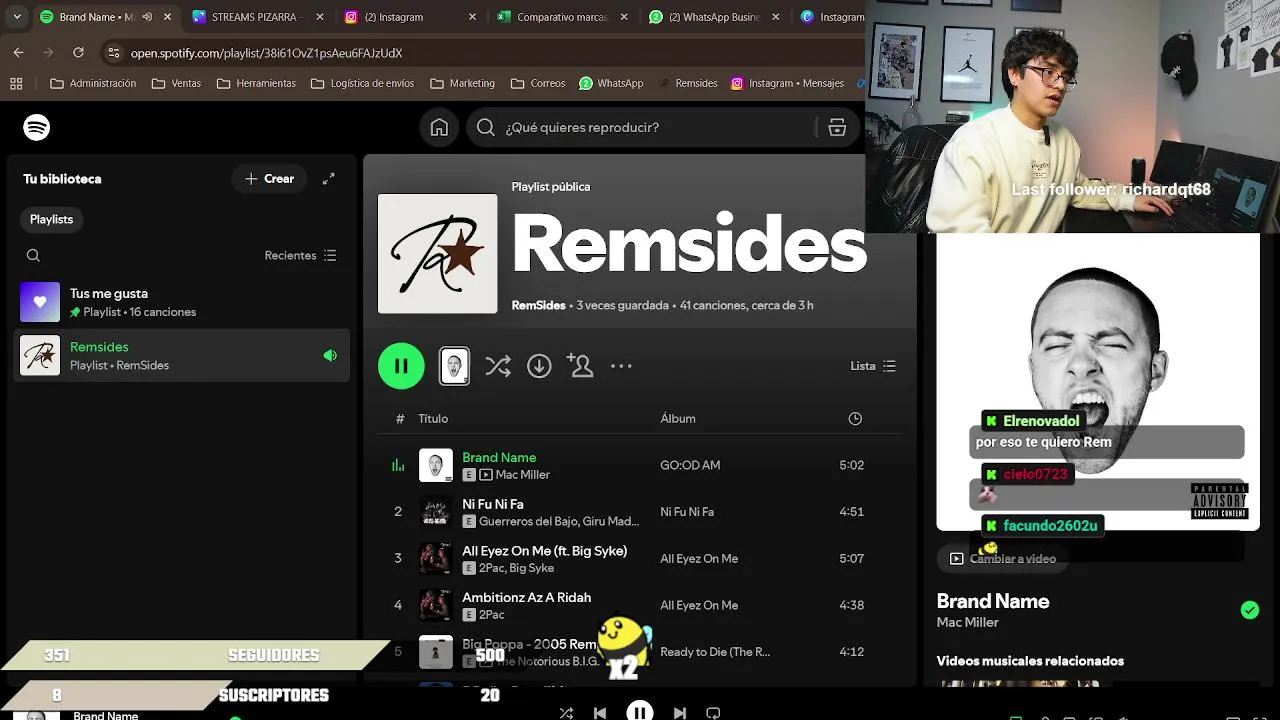This screenshot has width=1280, height=720.
Task: Open Herramientas bookmarks folder
Action: (x=255, y=83)
